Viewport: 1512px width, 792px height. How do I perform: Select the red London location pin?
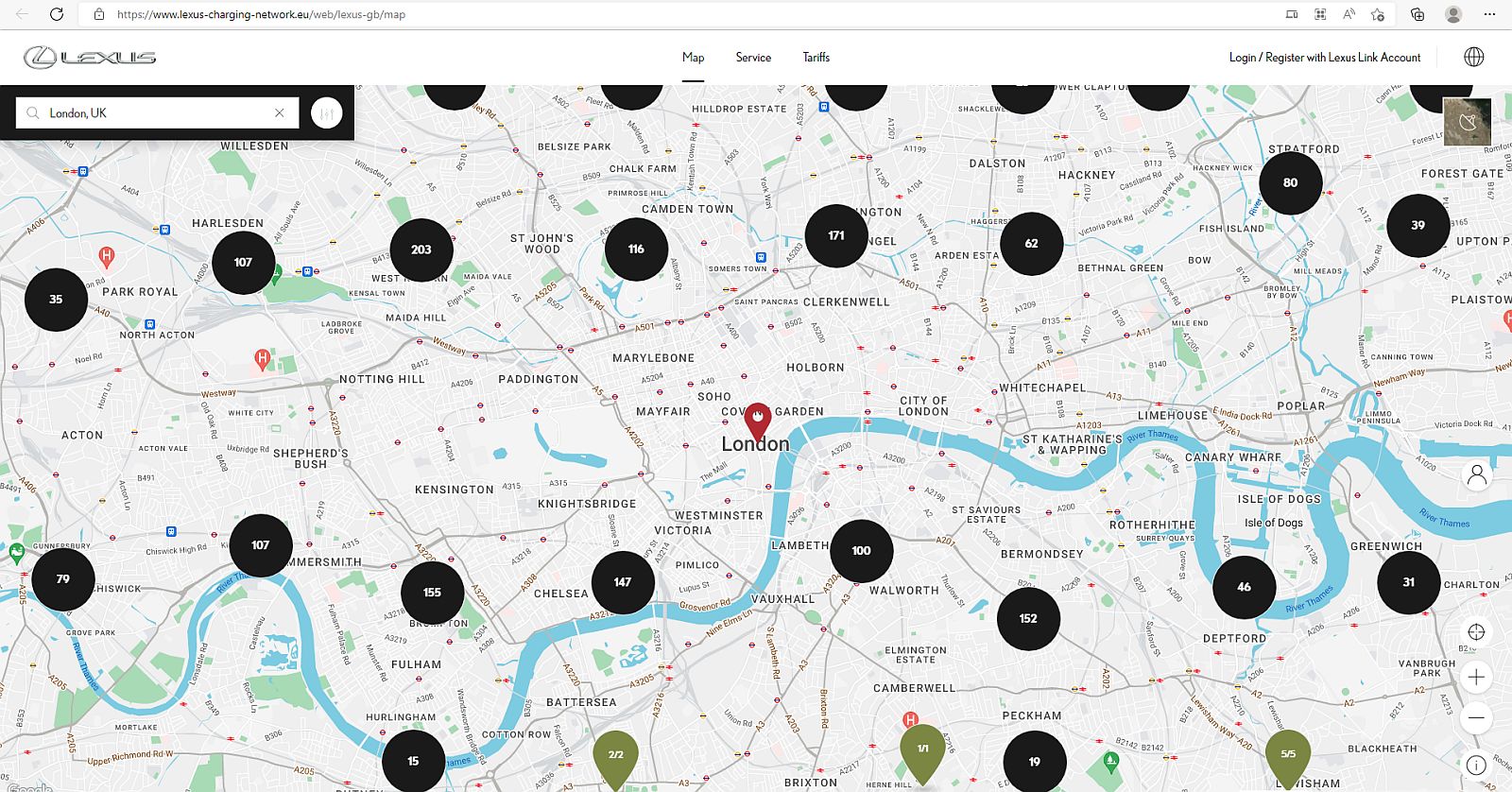tap(757, 420)
